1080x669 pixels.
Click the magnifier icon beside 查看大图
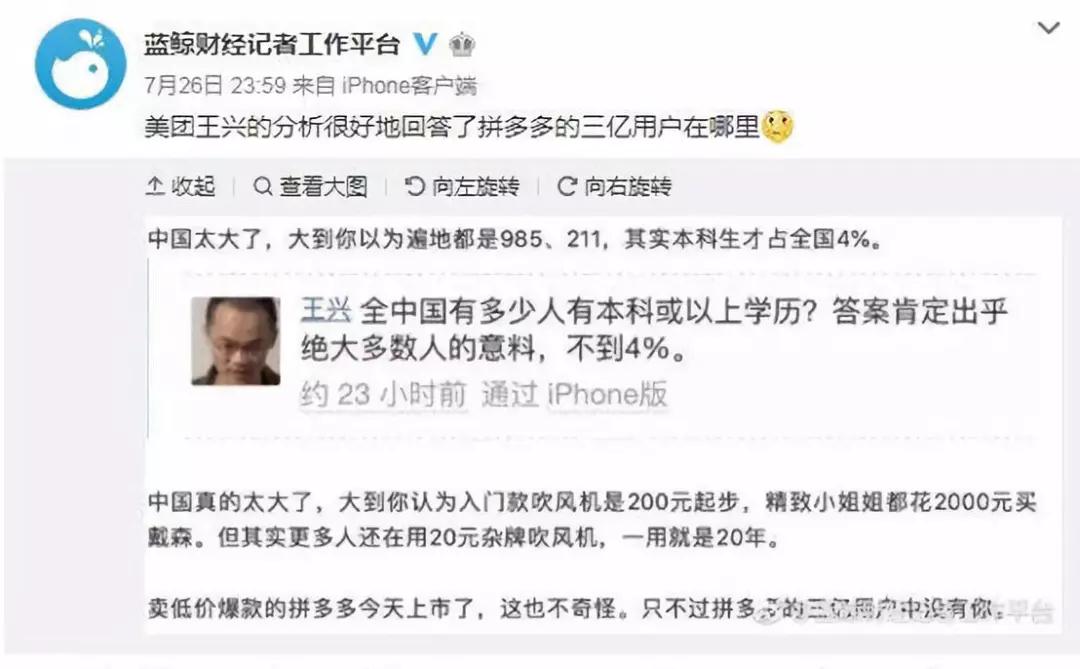pos(262,186)
